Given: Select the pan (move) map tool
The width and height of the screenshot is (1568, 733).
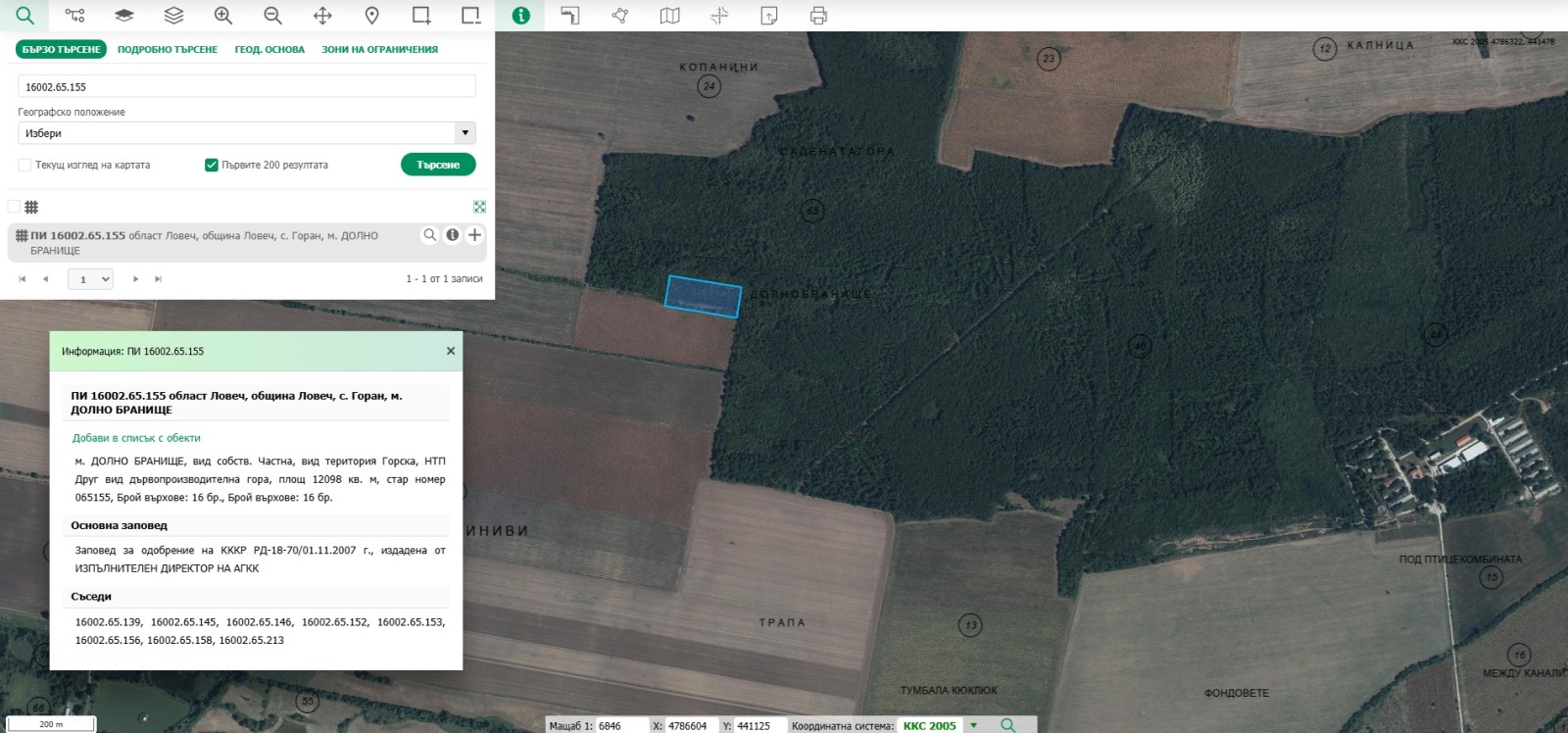Looking at the screenshot, I should click(322, 16).
